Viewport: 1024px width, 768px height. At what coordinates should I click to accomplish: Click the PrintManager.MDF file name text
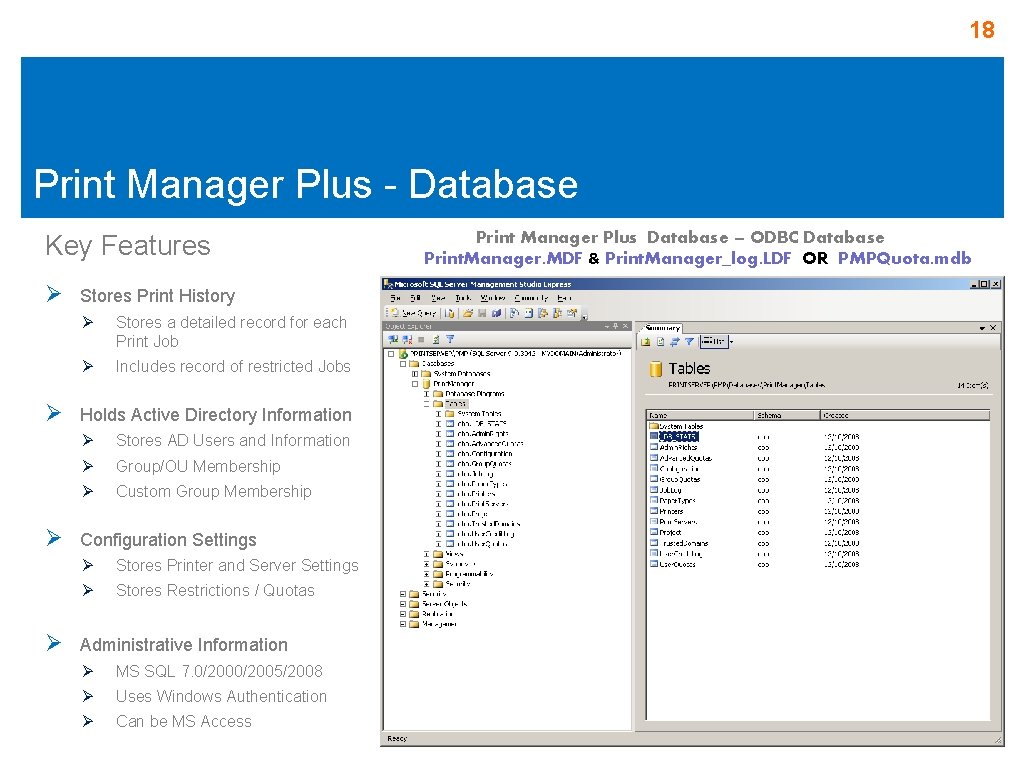click(x=503, y=259)
